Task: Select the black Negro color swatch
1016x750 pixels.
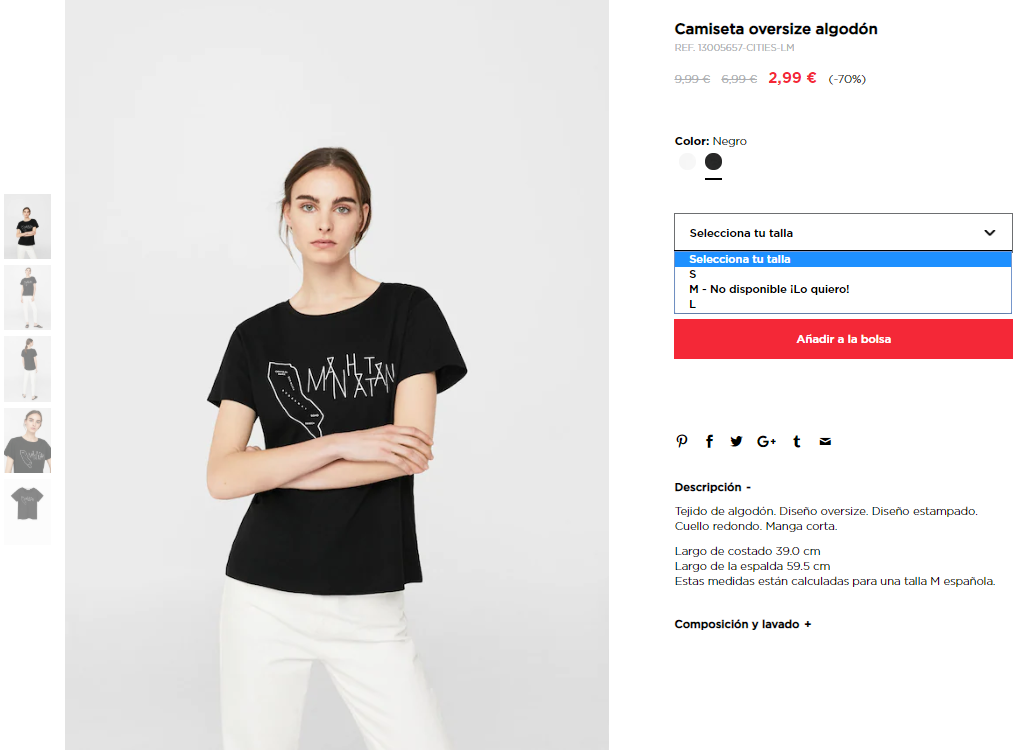Action: (x=713, y=161)
